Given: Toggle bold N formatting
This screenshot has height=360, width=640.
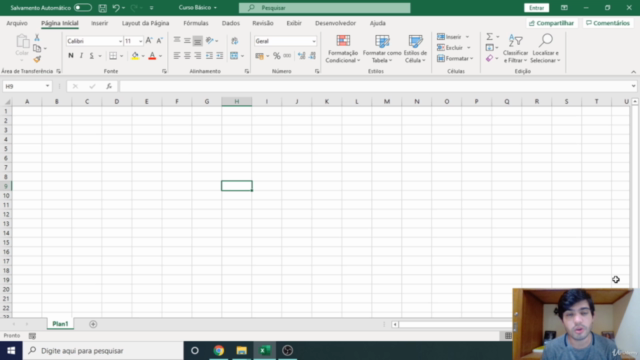Looking at the screenshot, I should 71,56.
